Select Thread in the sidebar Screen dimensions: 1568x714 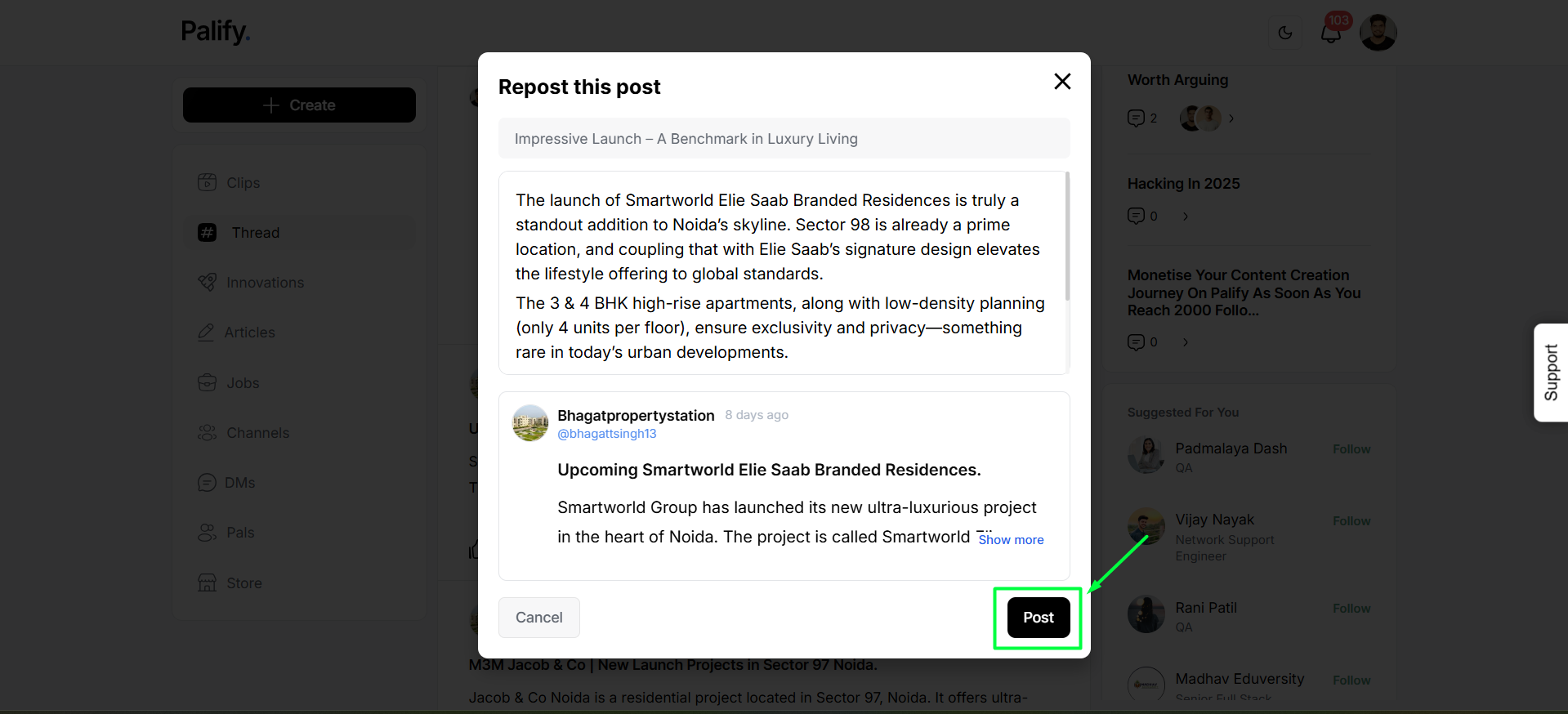click(299, 233)
